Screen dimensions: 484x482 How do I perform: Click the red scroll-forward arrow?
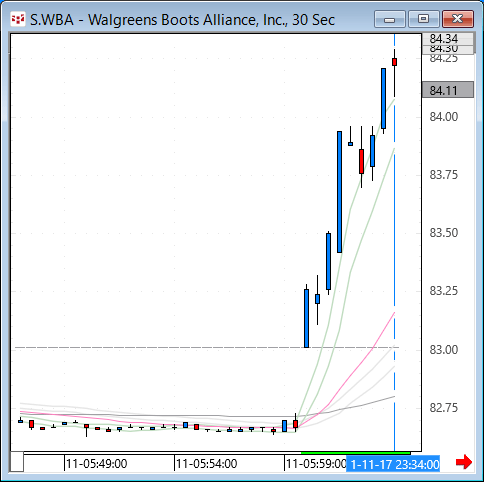464,462
